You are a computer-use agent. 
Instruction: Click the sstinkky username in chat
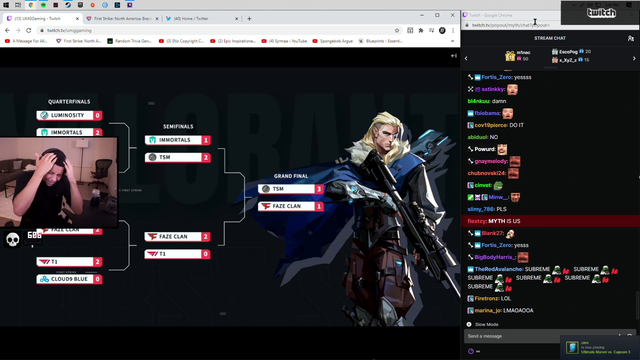pos(493,89)
